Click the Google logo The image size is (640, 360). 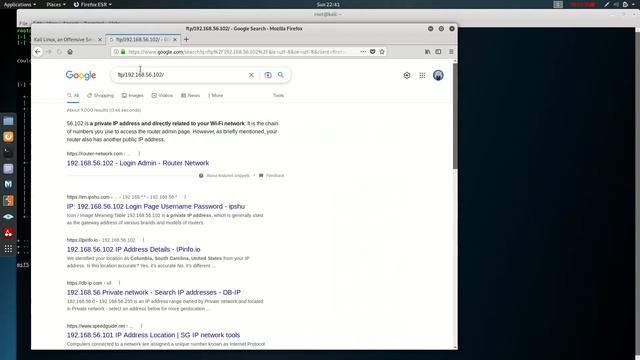tap(81, 75)
